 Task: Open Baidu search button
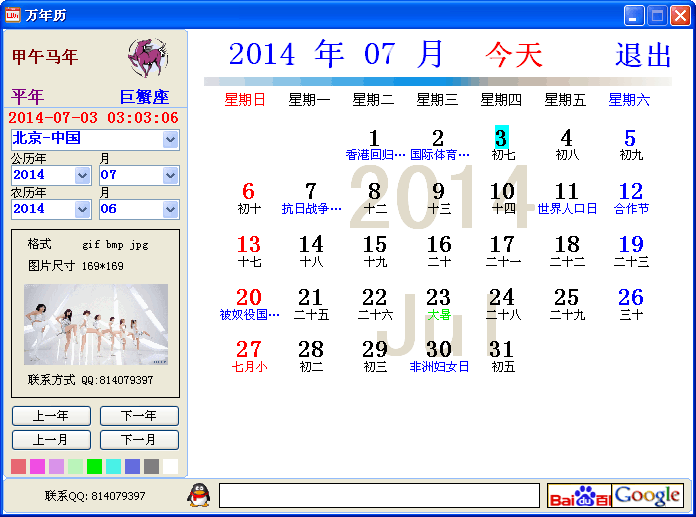(x=579, y=495)
